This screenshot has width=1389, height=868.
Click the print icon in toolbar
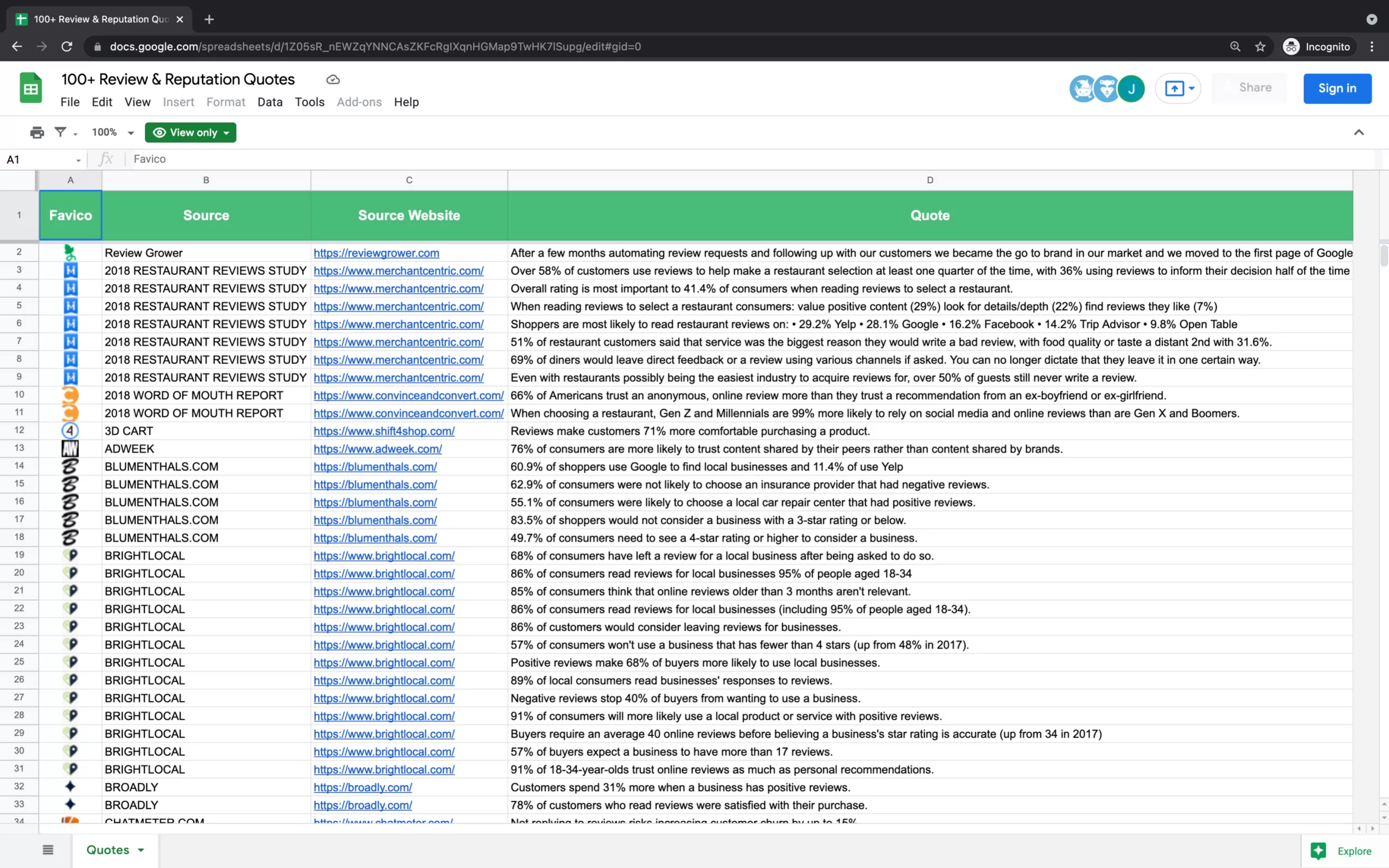tap(37, 132)
